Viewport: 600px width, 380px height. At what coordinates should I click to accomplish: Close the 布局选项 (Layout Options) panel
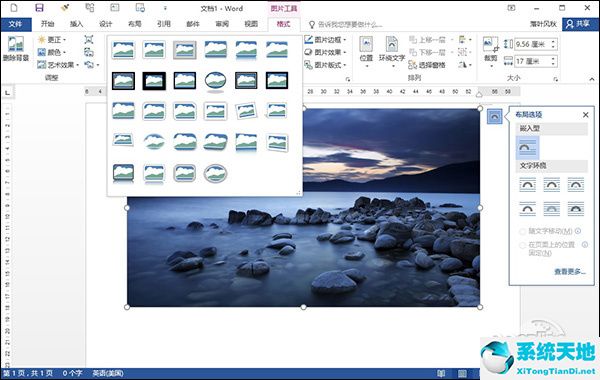tap(585, 114)
